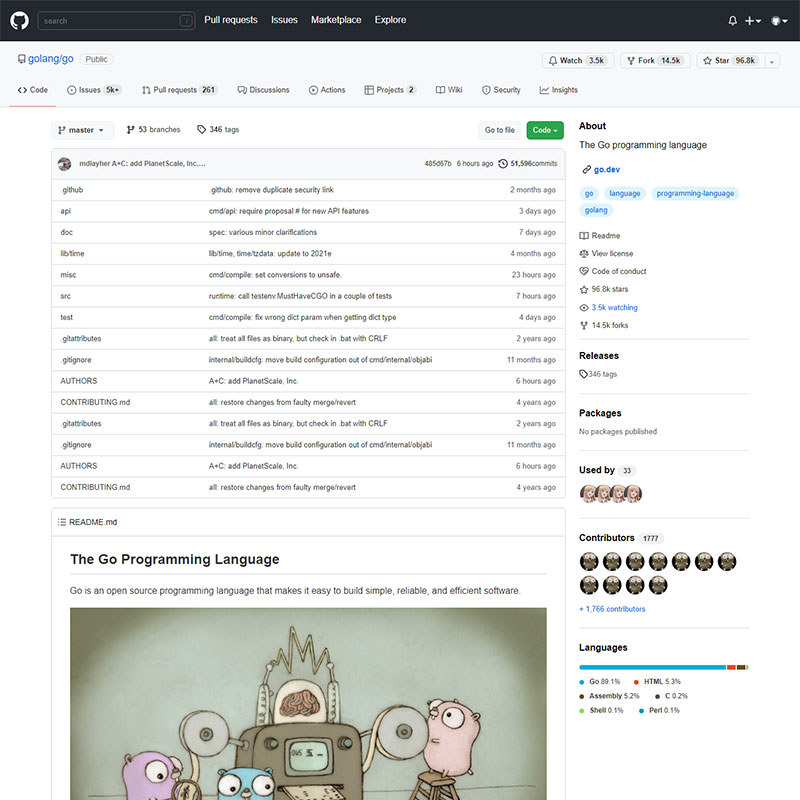Select the Code tab
This screenshot has height=800, width=800.
(33, 90)
